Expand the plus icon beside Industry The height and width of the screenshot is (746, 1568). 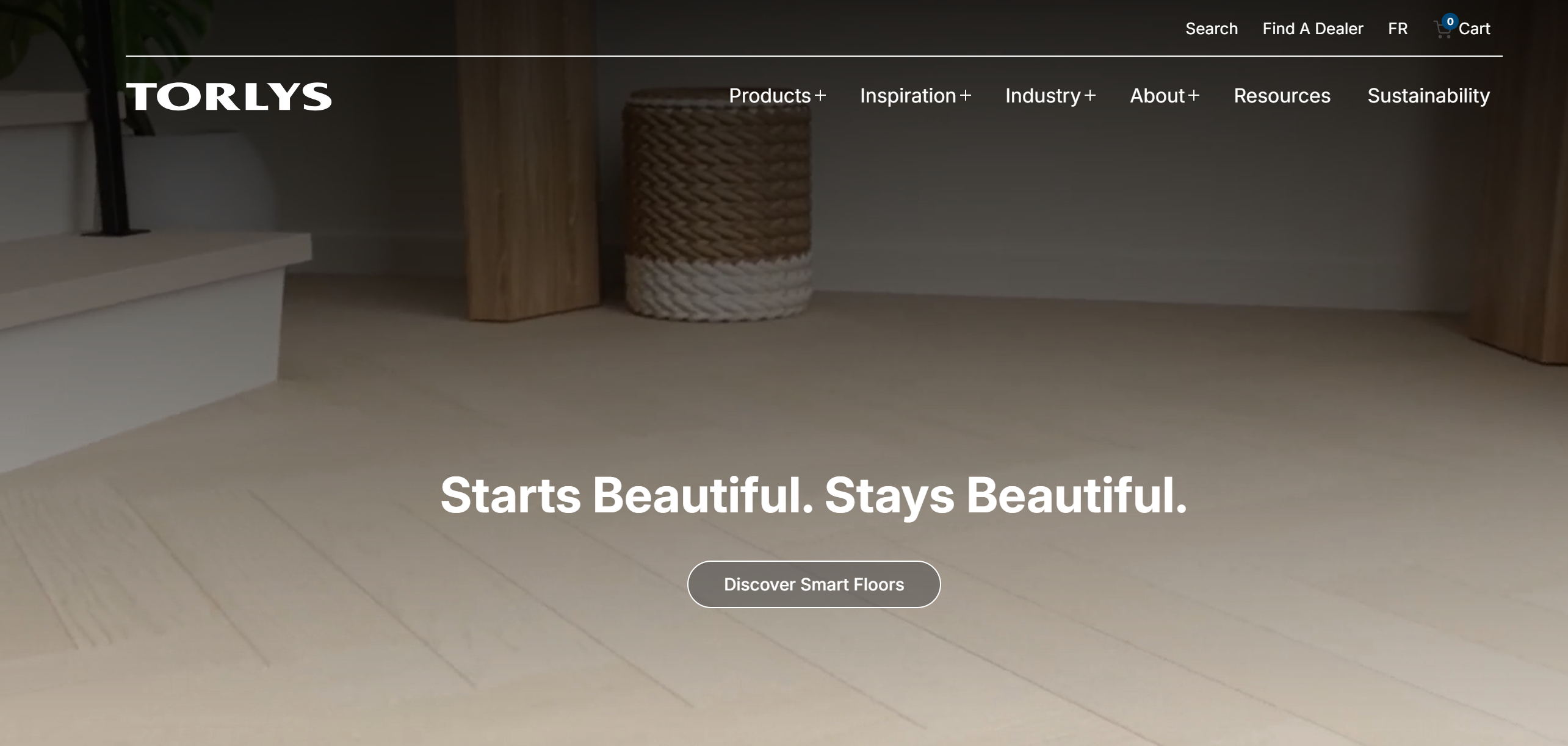(x=1090, y=96)
